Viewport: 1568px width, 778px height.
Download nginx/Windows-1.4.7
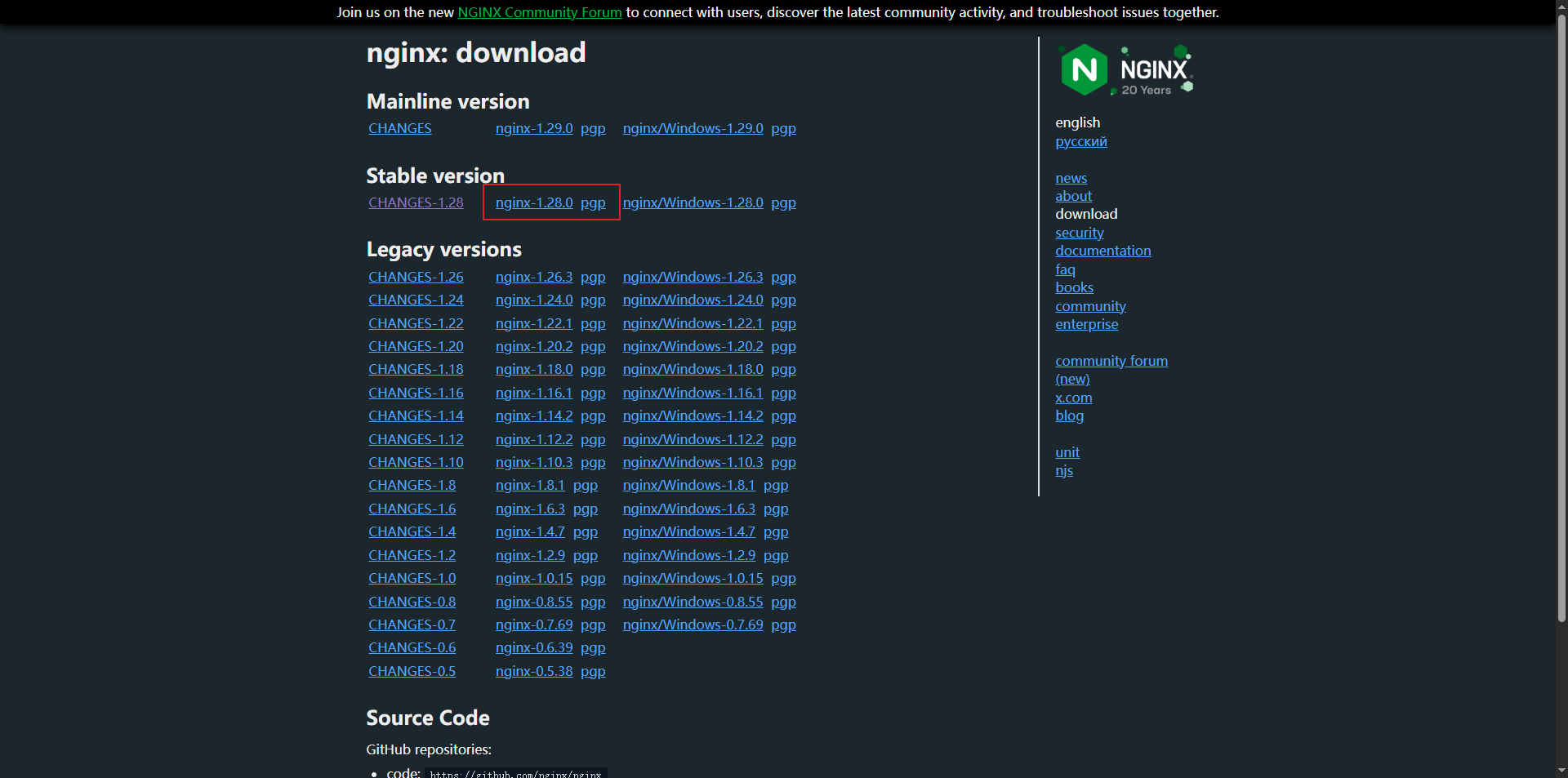pyautogui.click(x=688, y=531)
